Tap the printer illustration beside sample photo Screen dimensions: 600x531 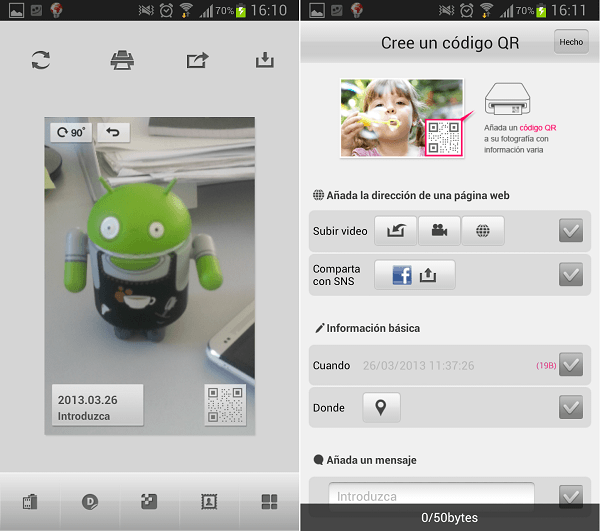[507, 99]
